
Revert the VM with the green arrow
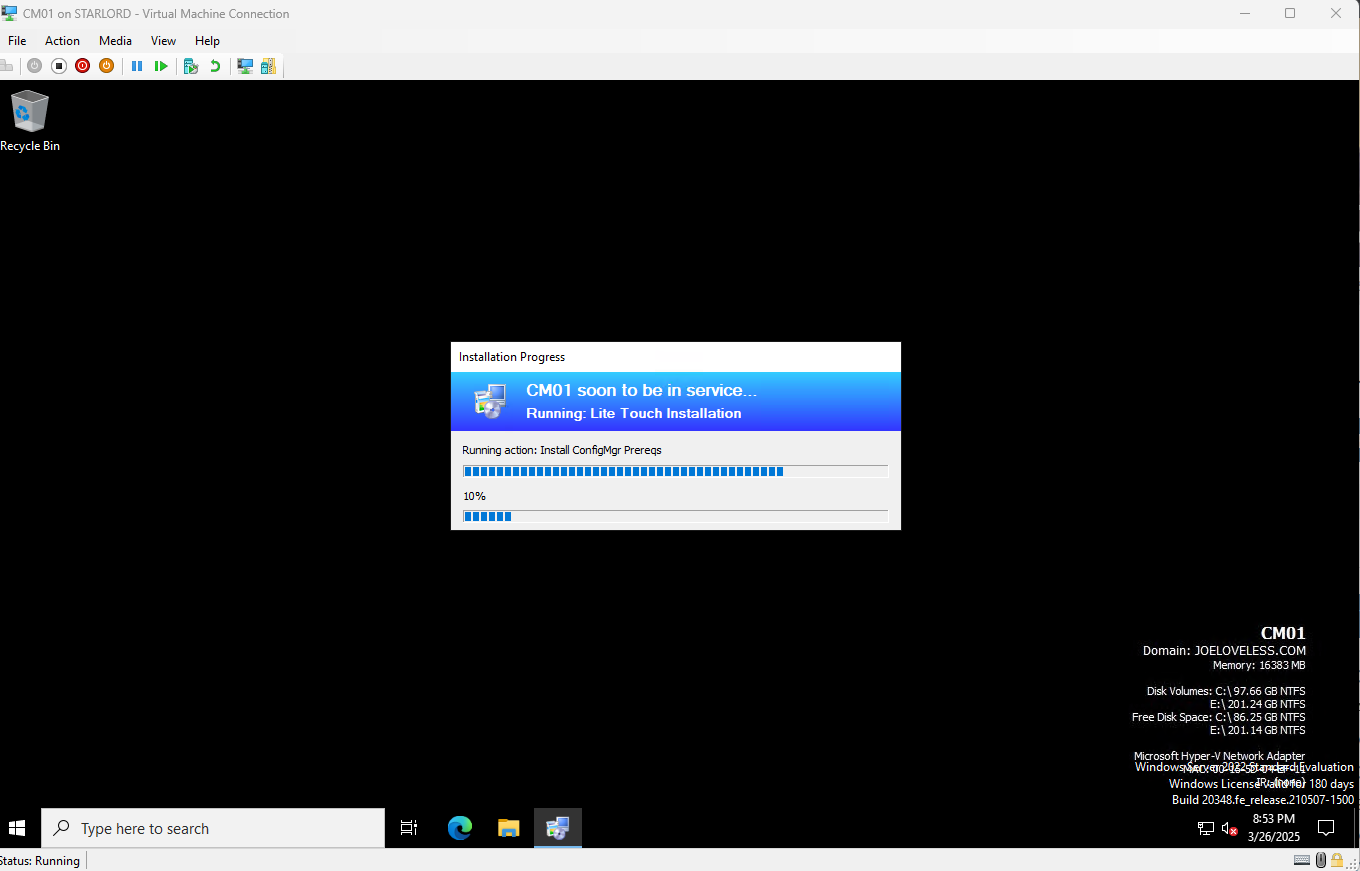[x=214, y=66]
